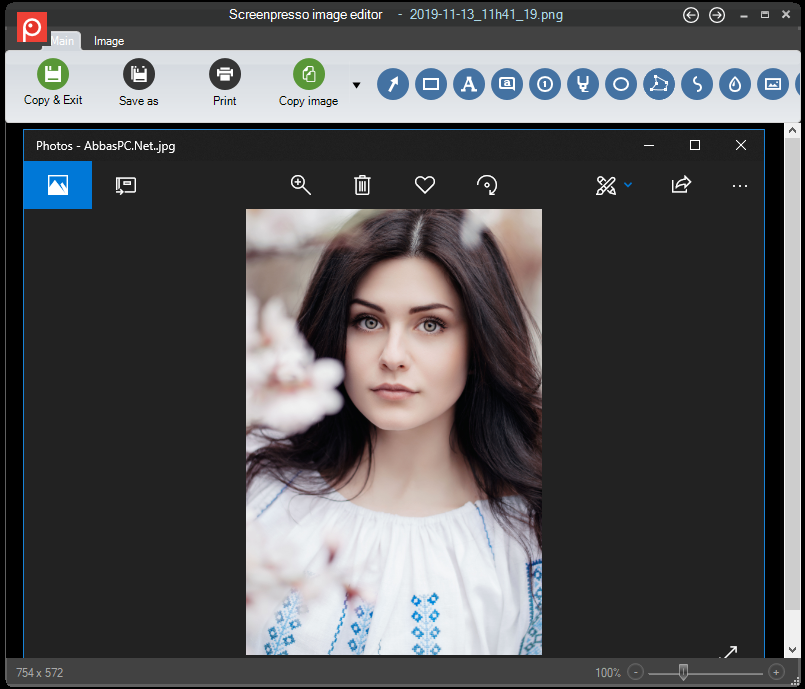Click the Photos picture view icon

tap(58, 185)
